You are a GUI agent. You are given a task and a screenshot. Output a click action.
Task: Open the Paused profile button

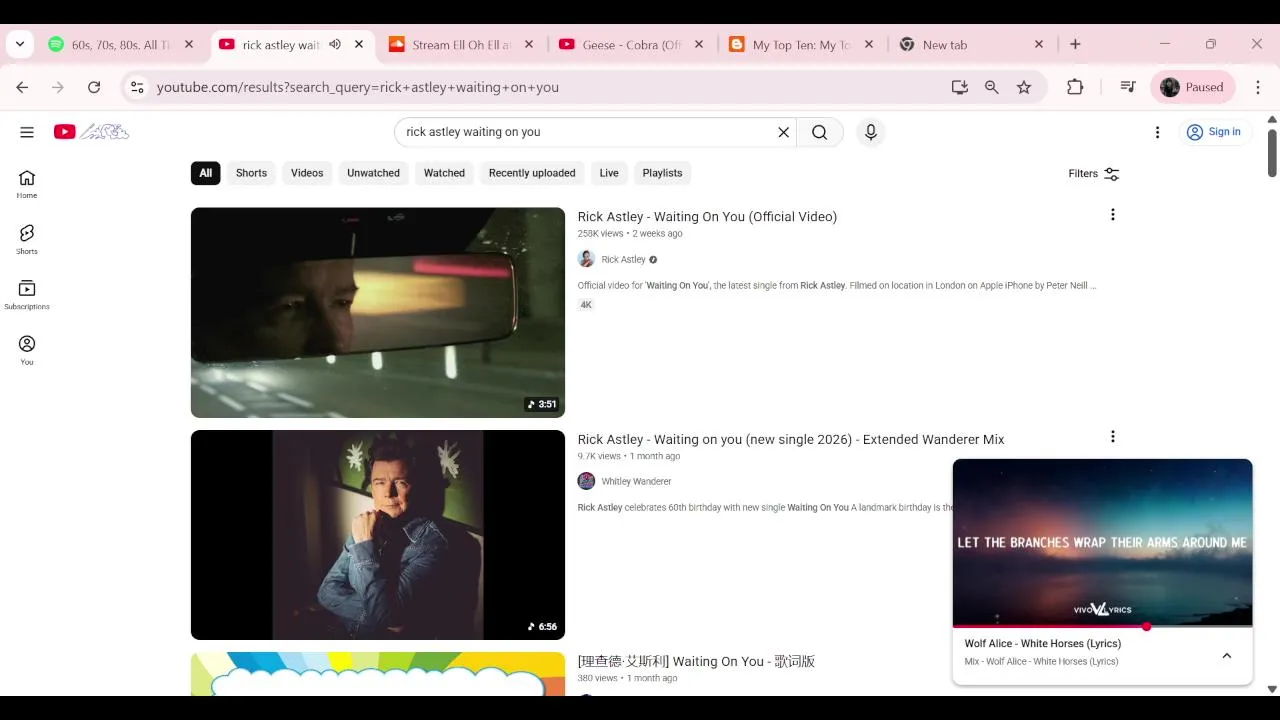(x=1193, y=87)
